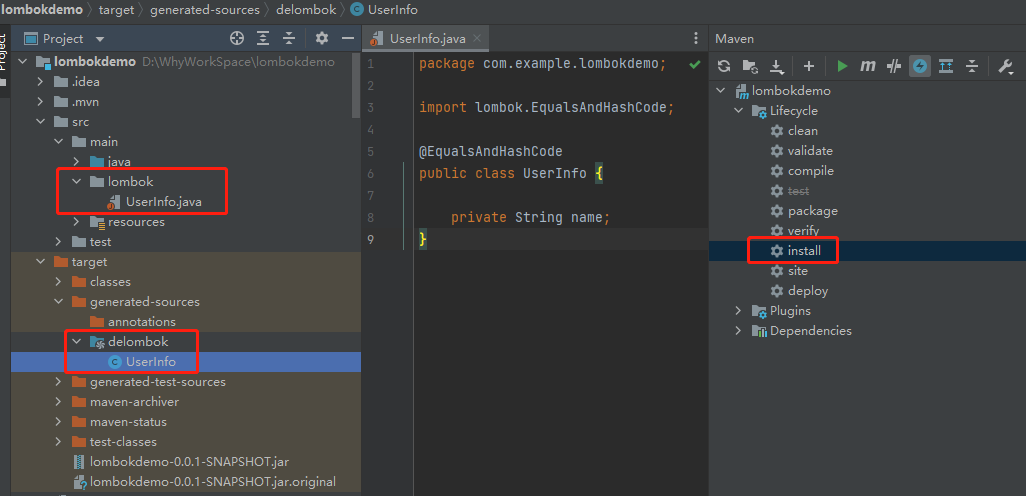This screenshot has width=1026, height=496.
Task: Collapse the lombok folder in src/main
Action: point(76,182)
